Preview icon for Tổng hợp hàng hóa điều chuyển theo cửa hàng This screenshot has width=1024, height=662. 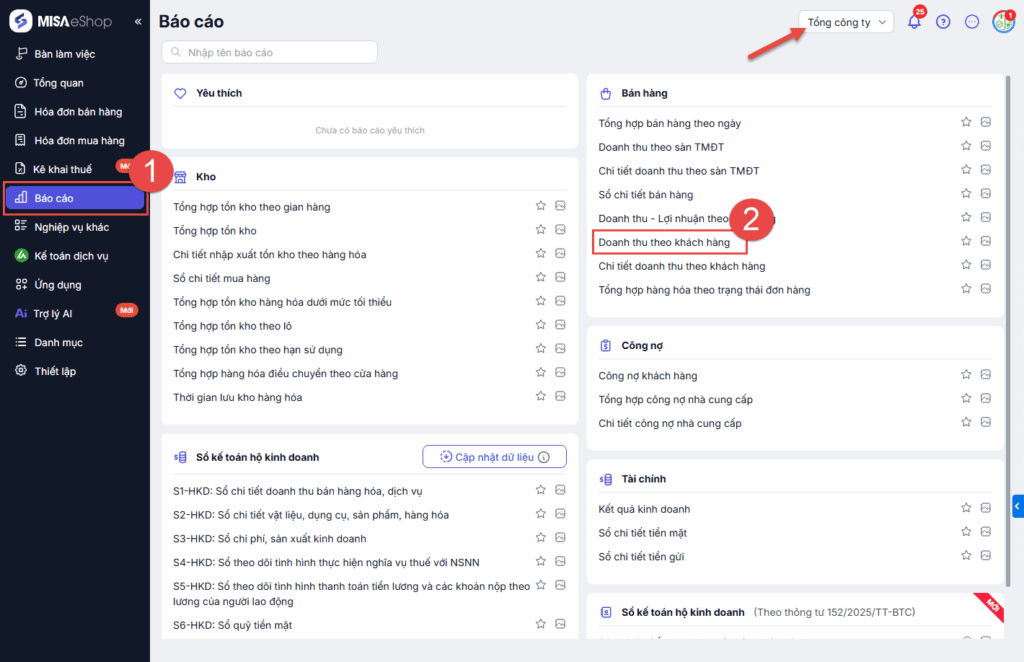click(x=560, y=372)
